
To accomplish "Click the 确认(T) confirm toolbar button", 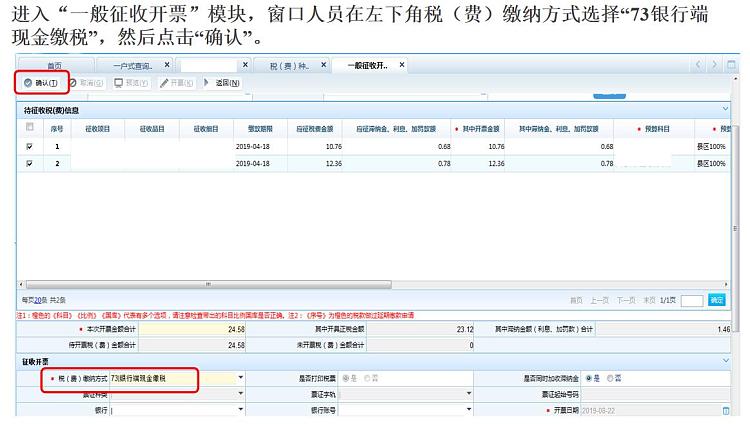I will pos(41,83).
